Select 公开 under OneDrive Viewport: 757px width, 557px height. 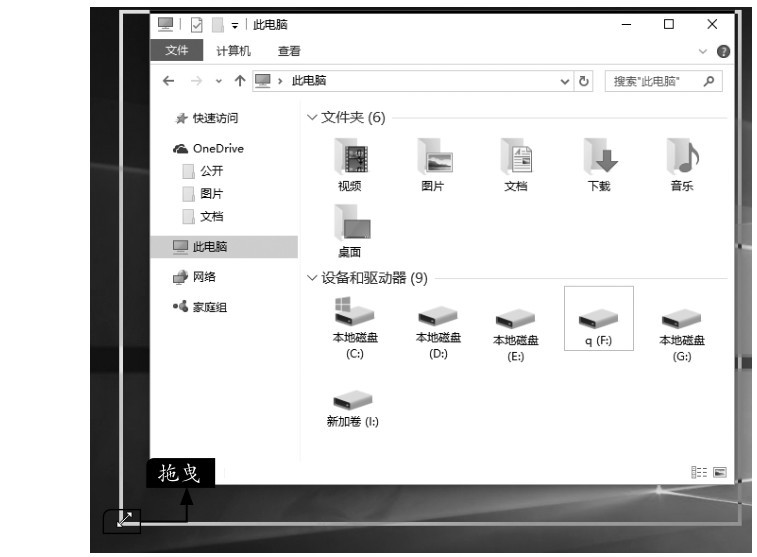point(203,171)
